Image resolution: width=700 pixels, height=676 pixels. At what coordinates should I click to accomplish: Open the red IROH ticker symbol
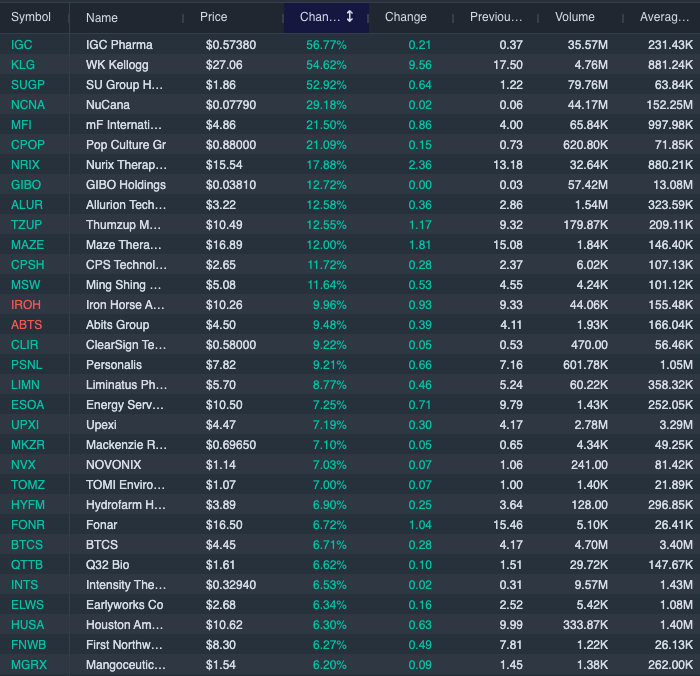26,305
